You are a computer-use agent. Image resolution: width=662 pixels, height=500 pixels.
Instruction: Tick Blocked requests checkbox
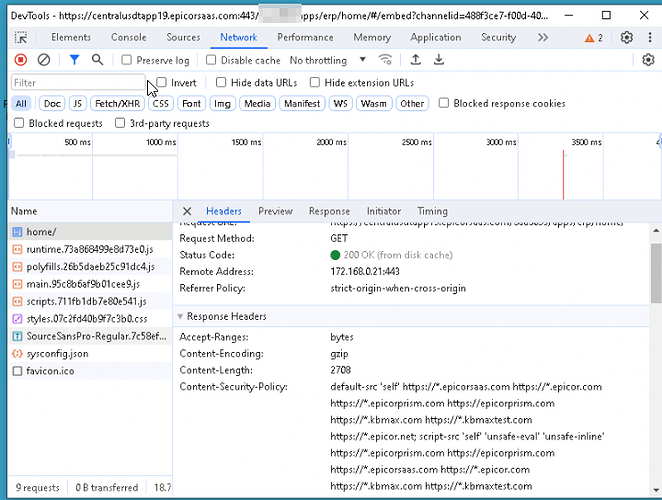(x=19, y=123)
